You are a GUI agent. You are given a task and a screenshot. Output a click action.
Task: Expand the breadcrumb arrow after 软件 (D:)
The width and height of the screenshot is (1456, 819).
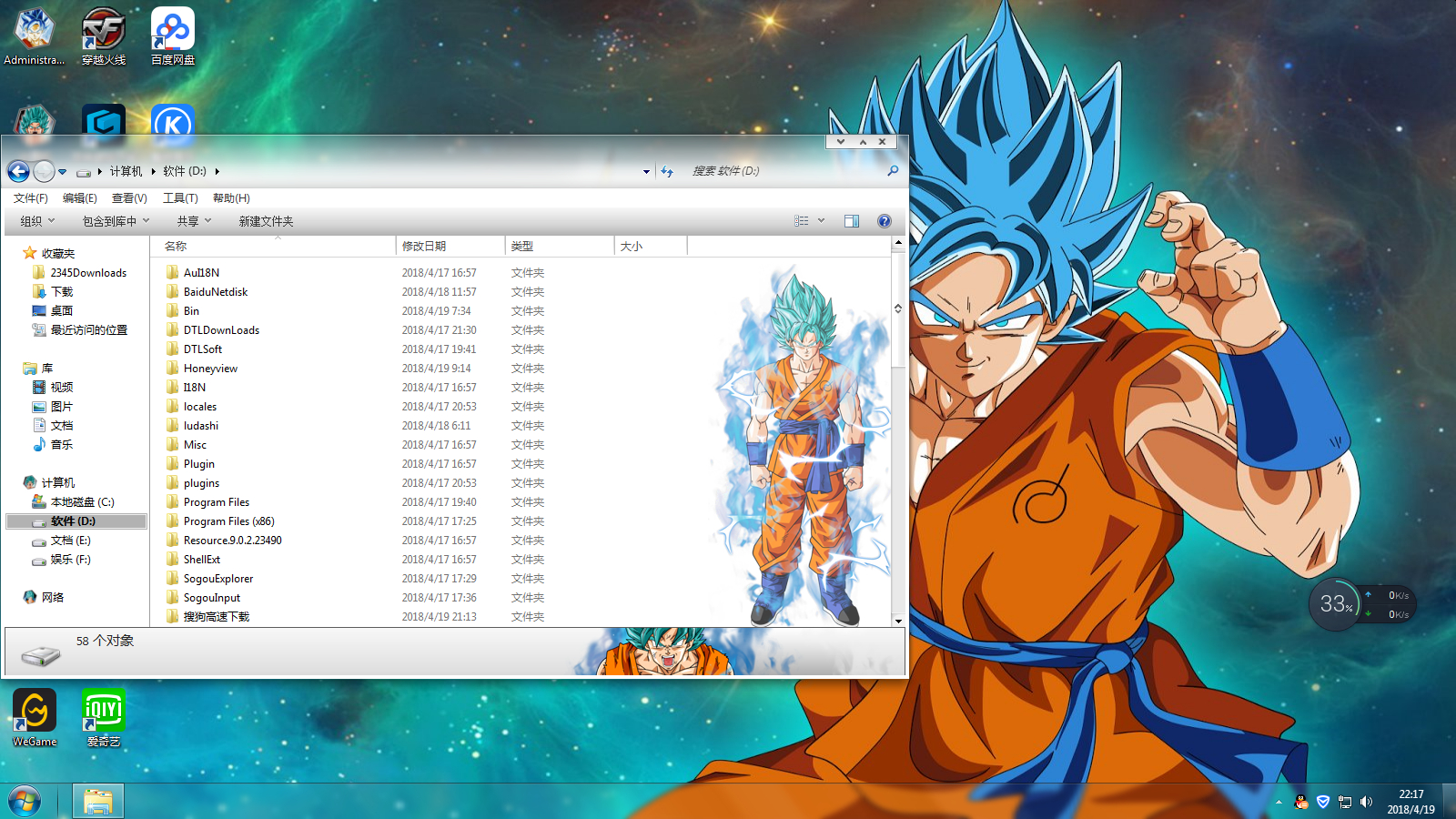pos(217,171)
